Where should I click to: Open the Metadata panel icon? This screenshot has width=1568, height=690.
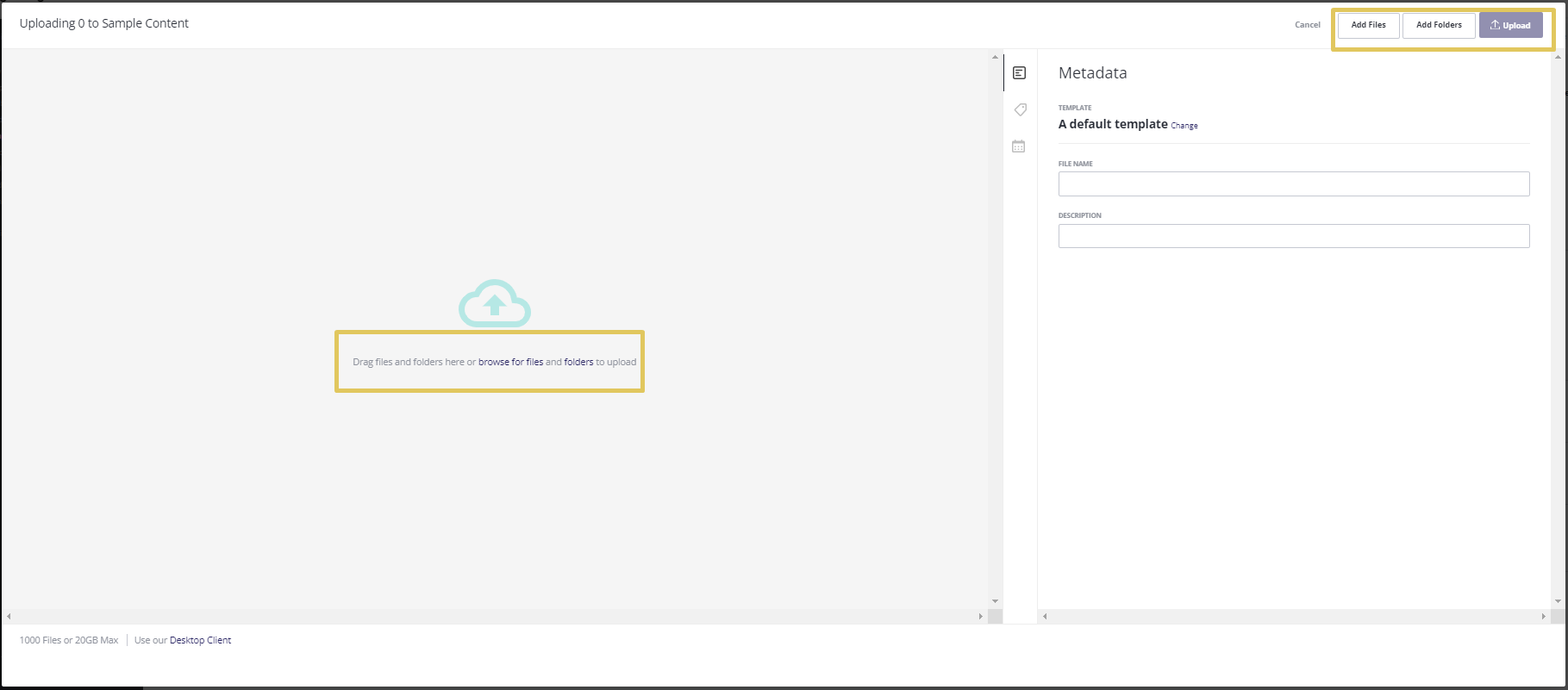1019,73
